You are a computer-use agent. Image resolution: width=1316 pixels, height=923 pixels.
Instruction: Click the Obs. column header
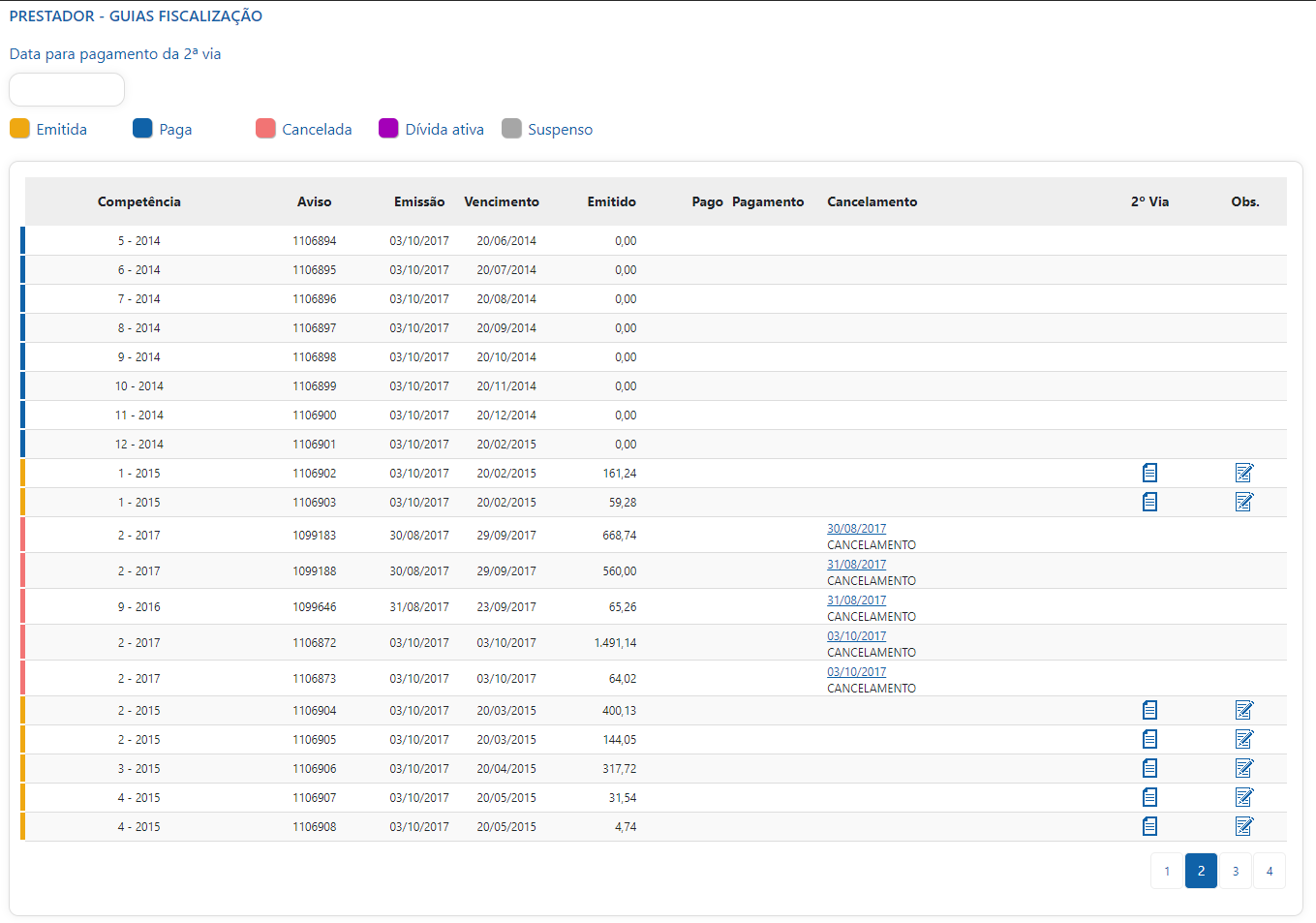coord(1245,201)
